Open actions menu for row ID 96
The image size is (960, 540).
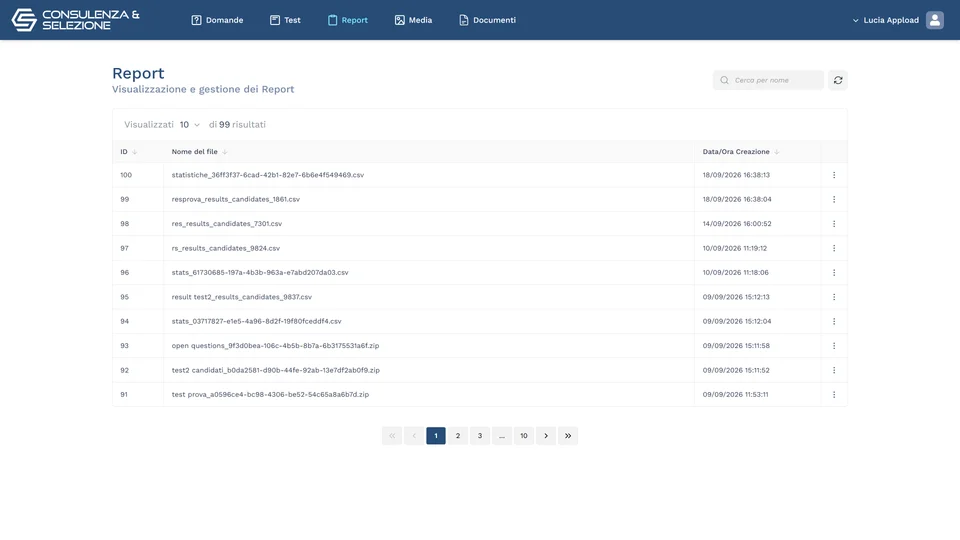coord(834,272)
